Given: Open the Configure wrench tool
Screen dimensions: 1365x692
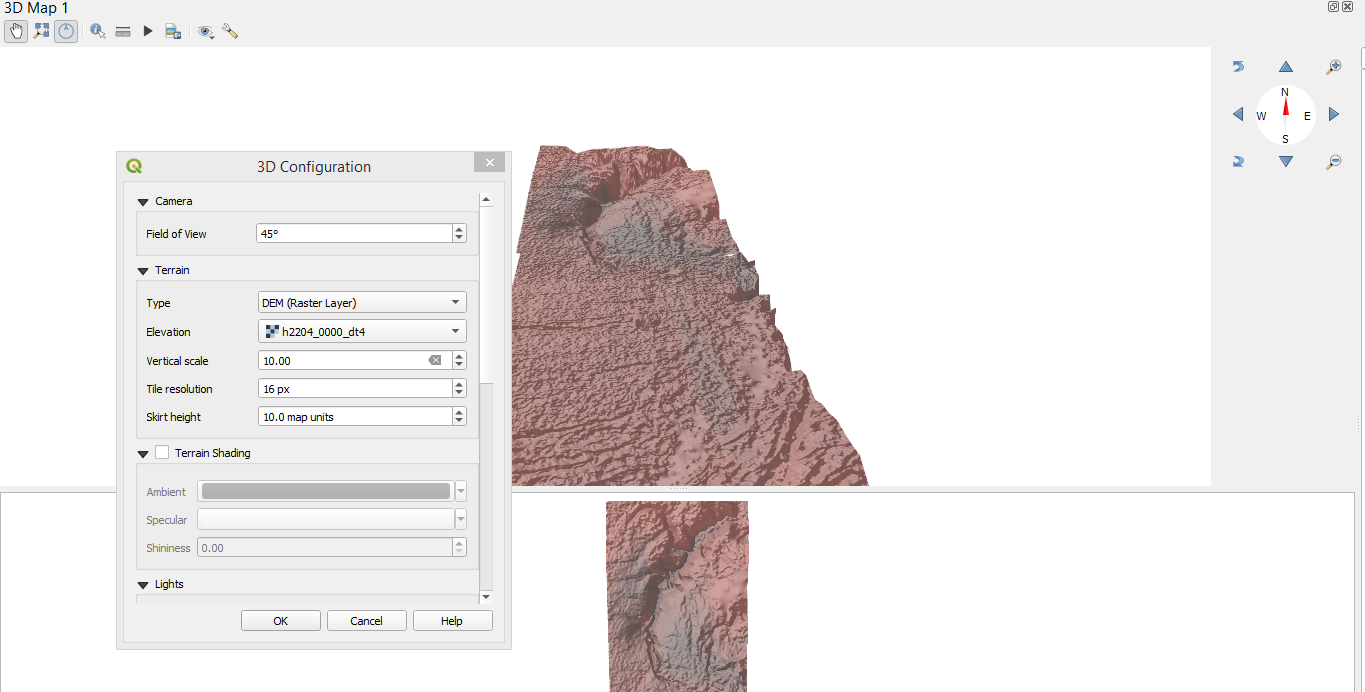Looking at the screenshot, I should 230,31.
